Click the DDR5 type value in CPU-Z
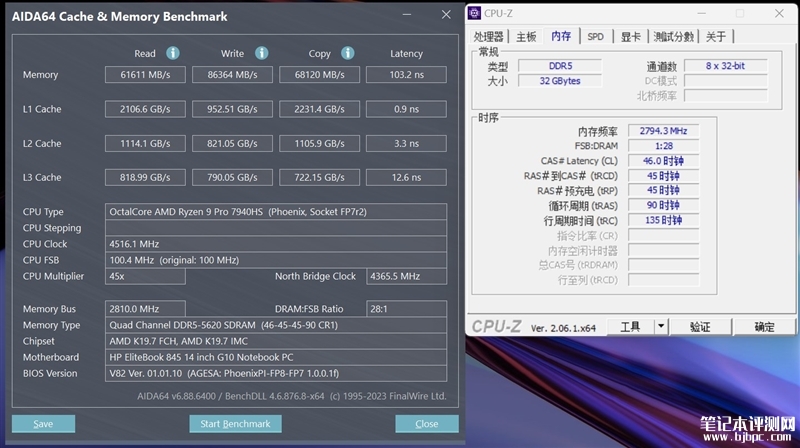Viewport: 800px width, 448px height. click(560, 66)
